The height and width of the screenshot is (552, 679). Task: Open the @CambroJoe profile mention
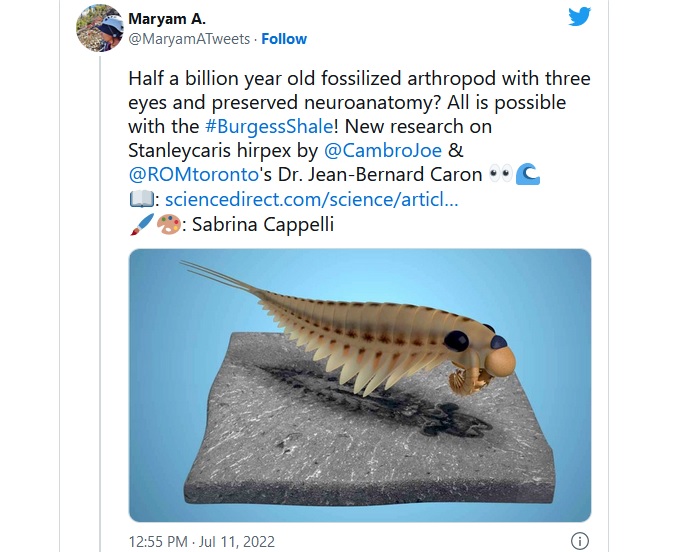(x=383, y=150)
